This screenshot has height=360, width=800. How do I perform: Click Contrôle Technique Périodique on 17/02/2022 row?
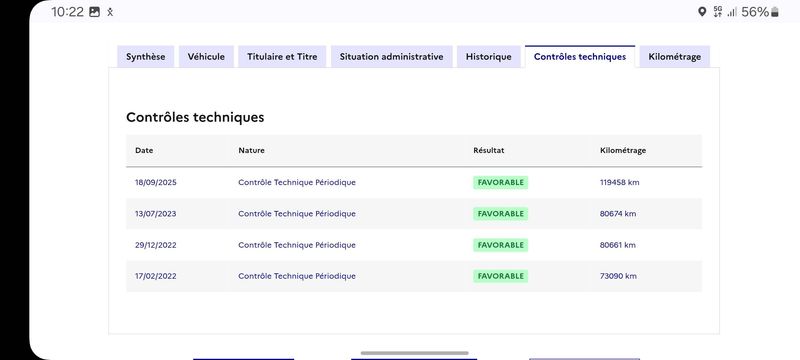(x=297, y=276)
